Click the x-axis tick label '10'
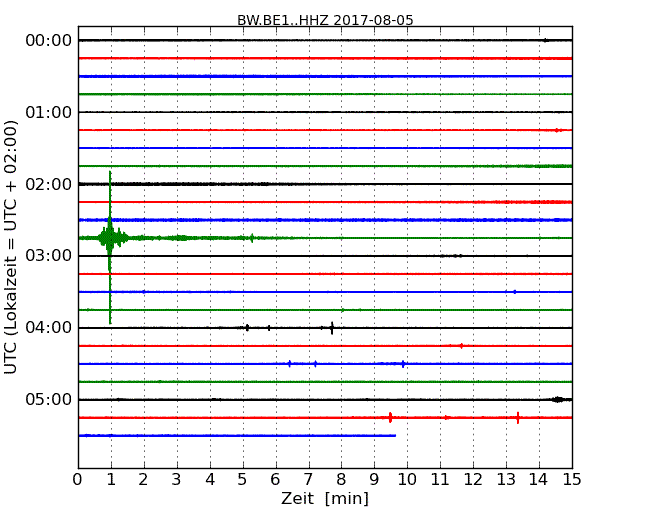The width and height of the screenshot is (650, 520). click(407, 480)
